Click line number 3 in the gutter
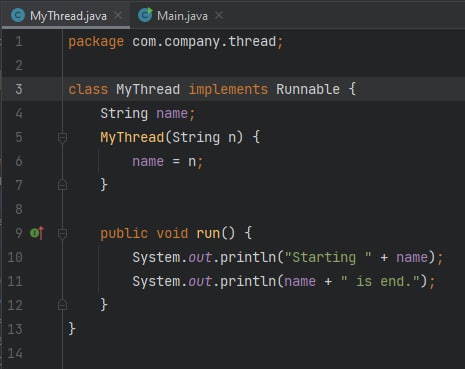The height and width of the screenshot is (369, 465). (19, 89)
